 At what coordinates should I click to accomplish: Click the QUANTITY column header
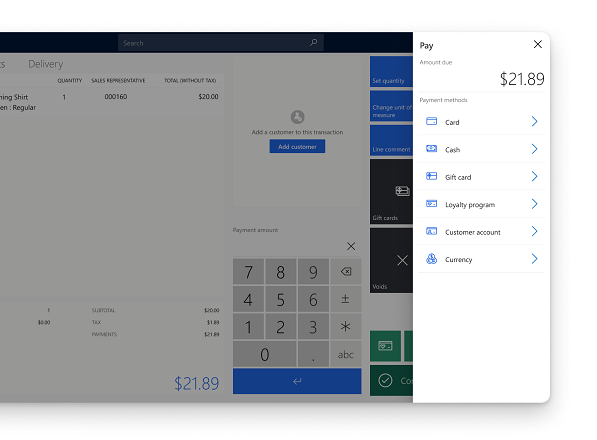pos(70,80)
